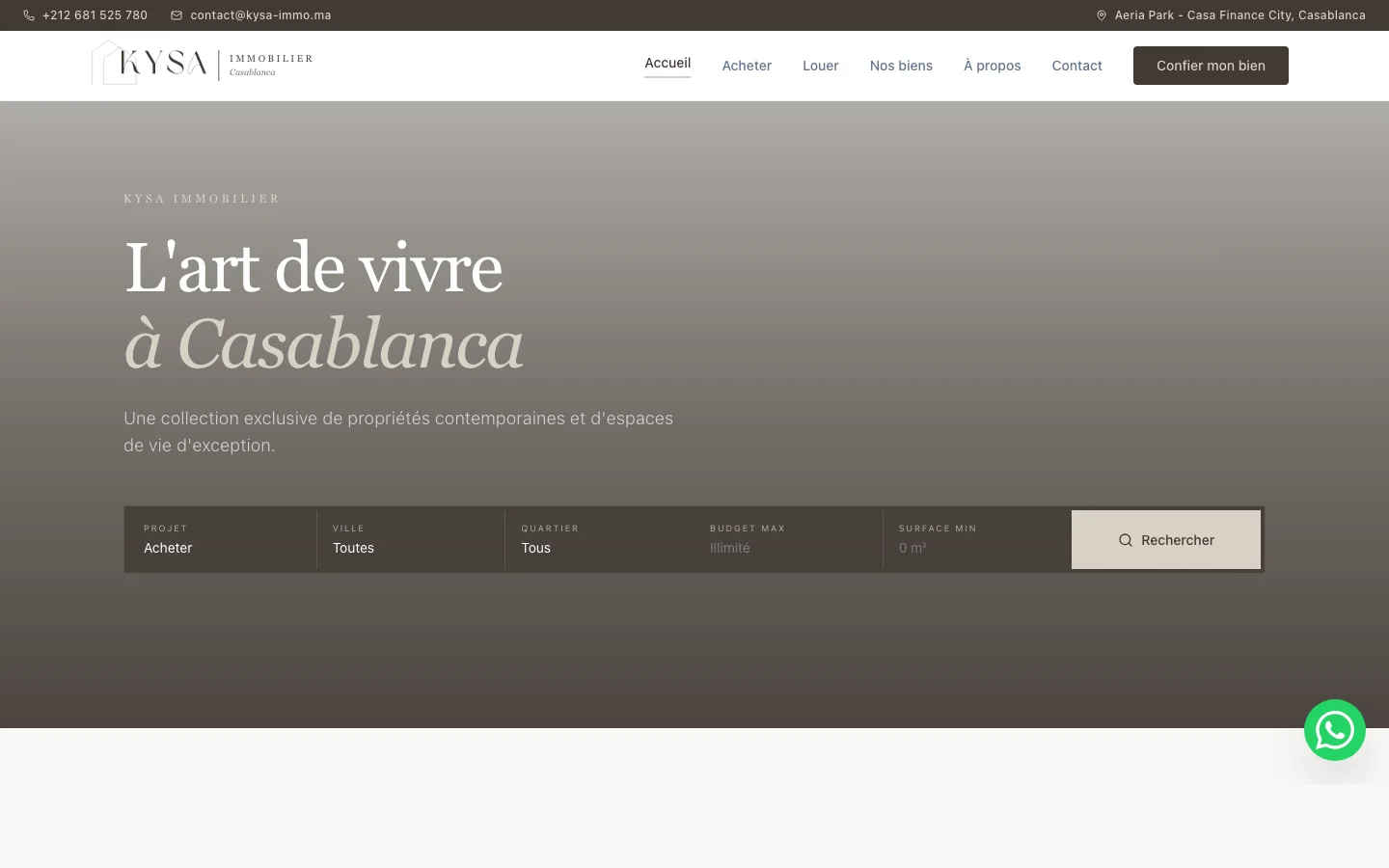Open the QUARTIER dropdown showing Tous
Screen dimensions: 1389x868
coord(598,540)
